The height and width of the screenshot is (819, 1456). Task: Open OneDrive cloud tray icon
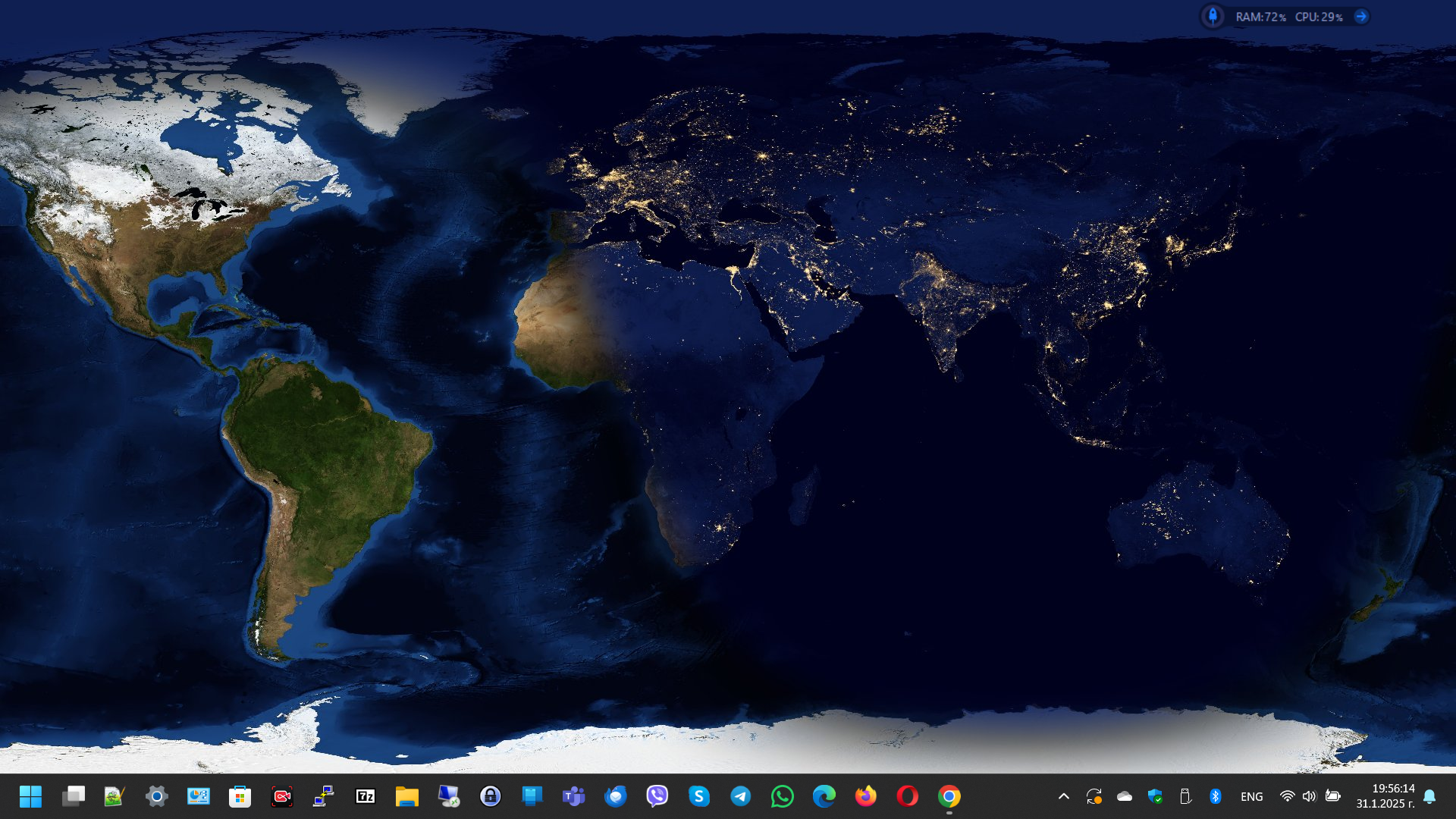pos(1125,796)
